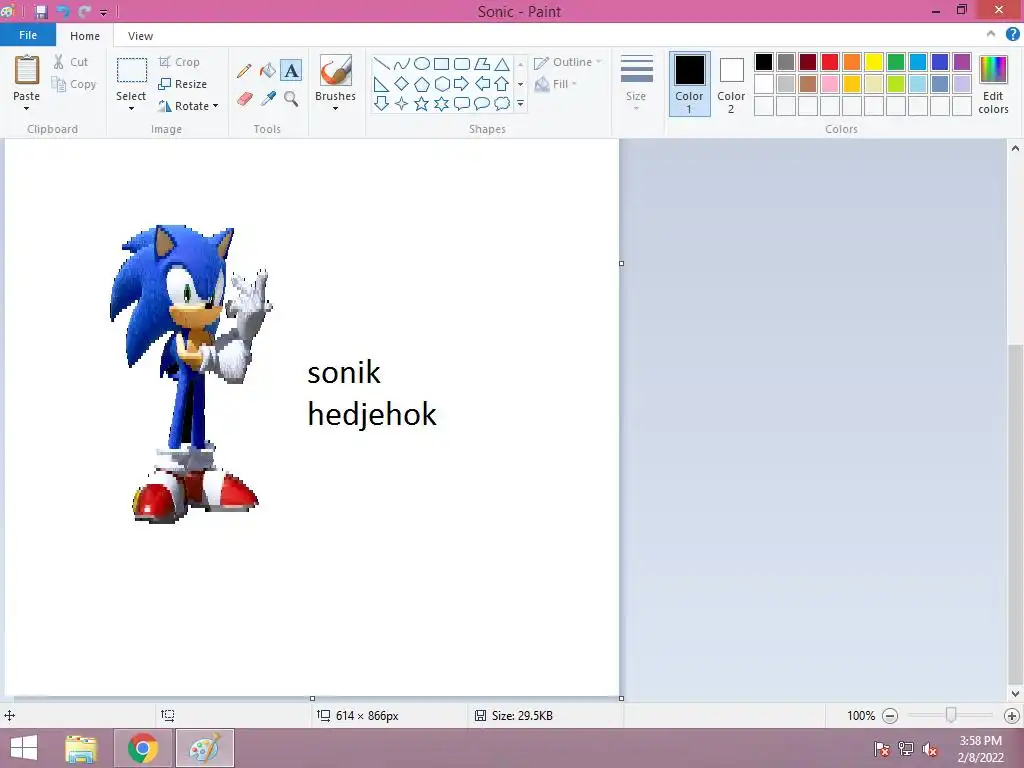This screenshot has width=1024, height=768.
Task: Click the rectangular Select button
Action: coord(131,71)
